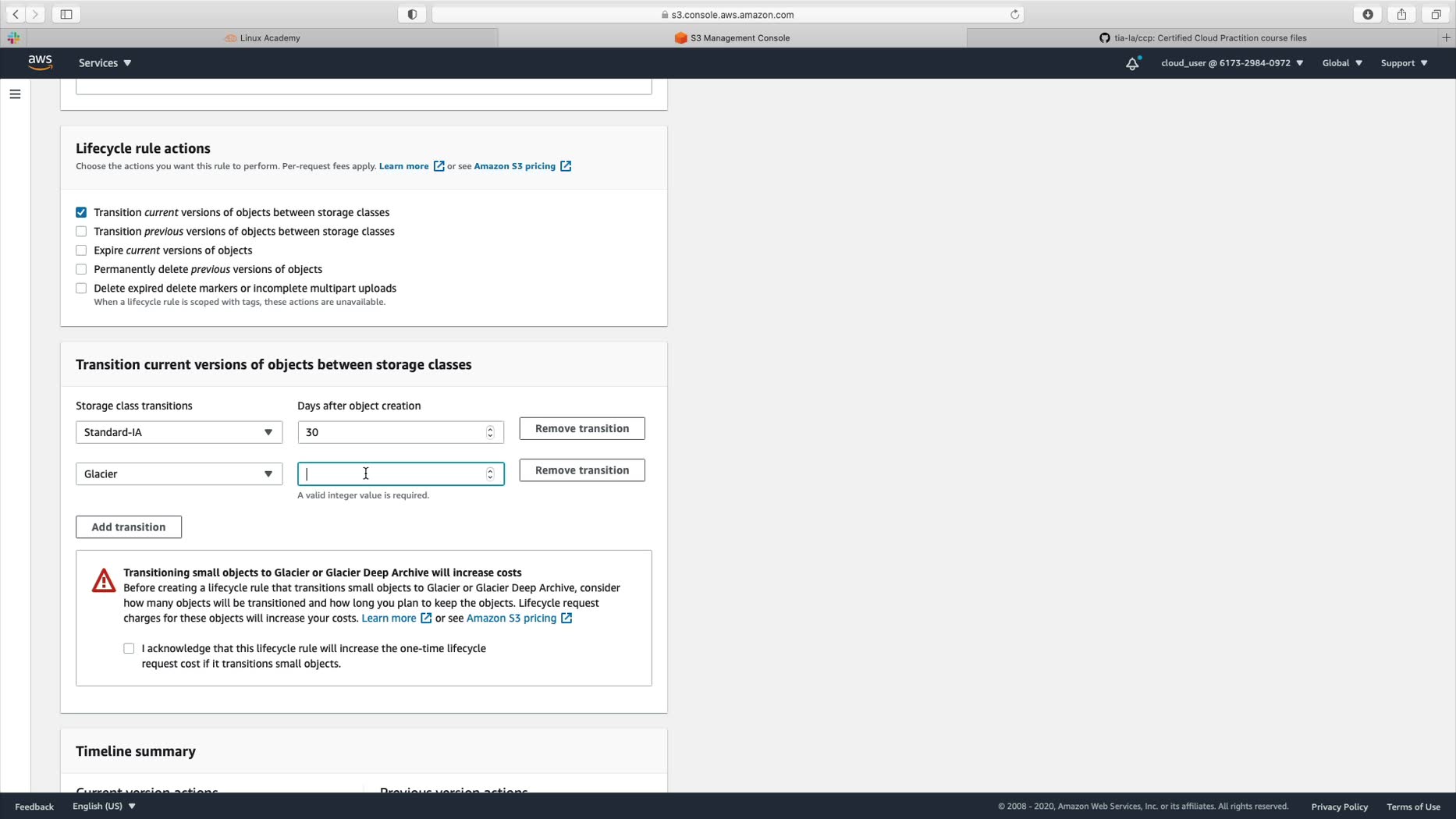Remove the Glacier transition
Screen dimensions: 1456x819
coord(582,470)
